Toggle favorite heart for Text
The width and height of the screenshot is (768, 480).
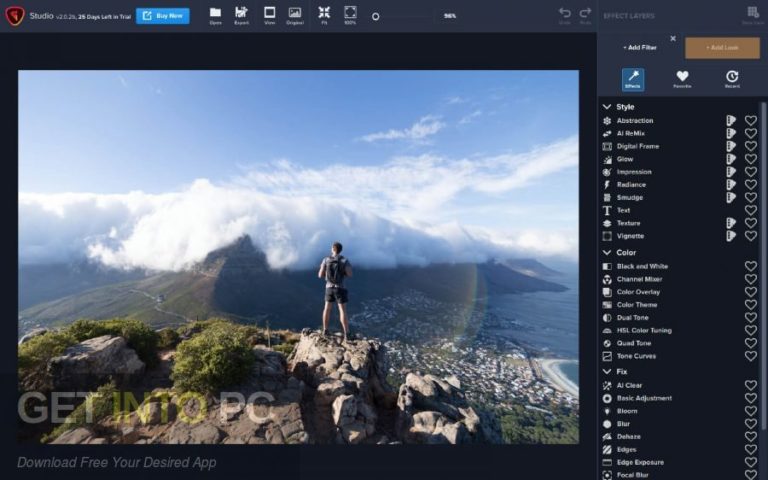750,210
